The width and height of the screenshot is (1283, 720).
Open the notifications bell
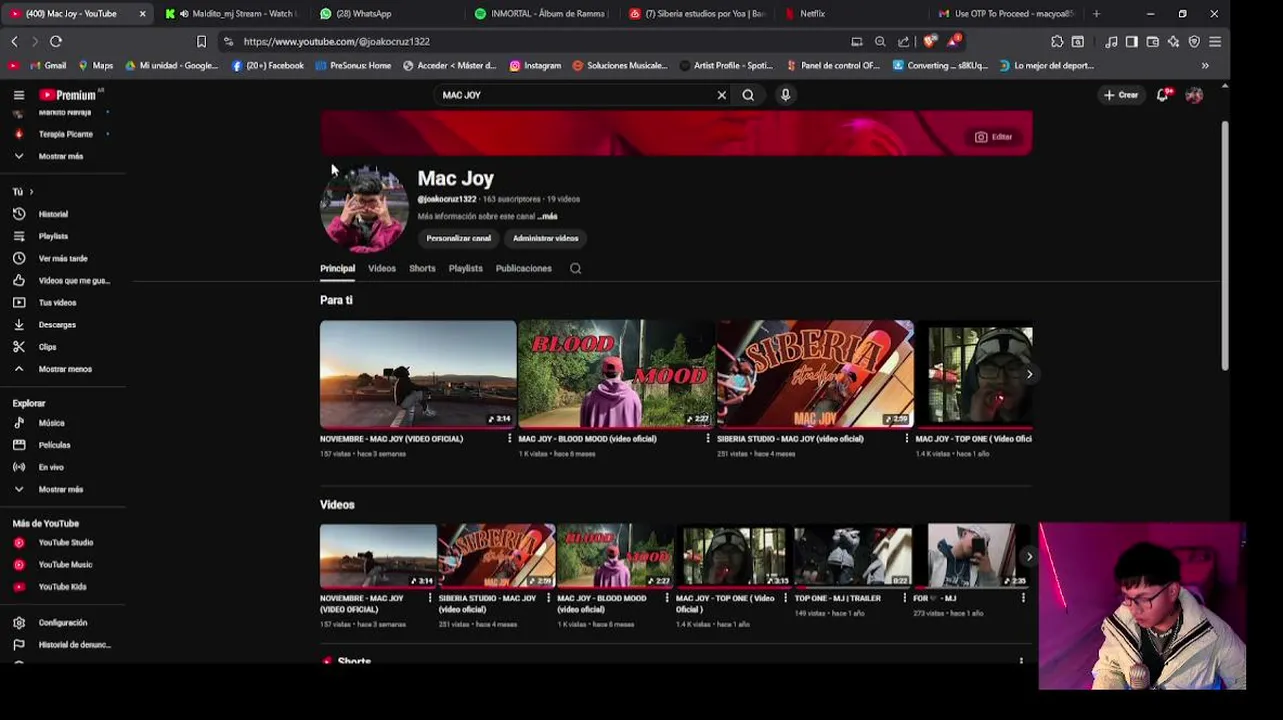coord(1163,95)
